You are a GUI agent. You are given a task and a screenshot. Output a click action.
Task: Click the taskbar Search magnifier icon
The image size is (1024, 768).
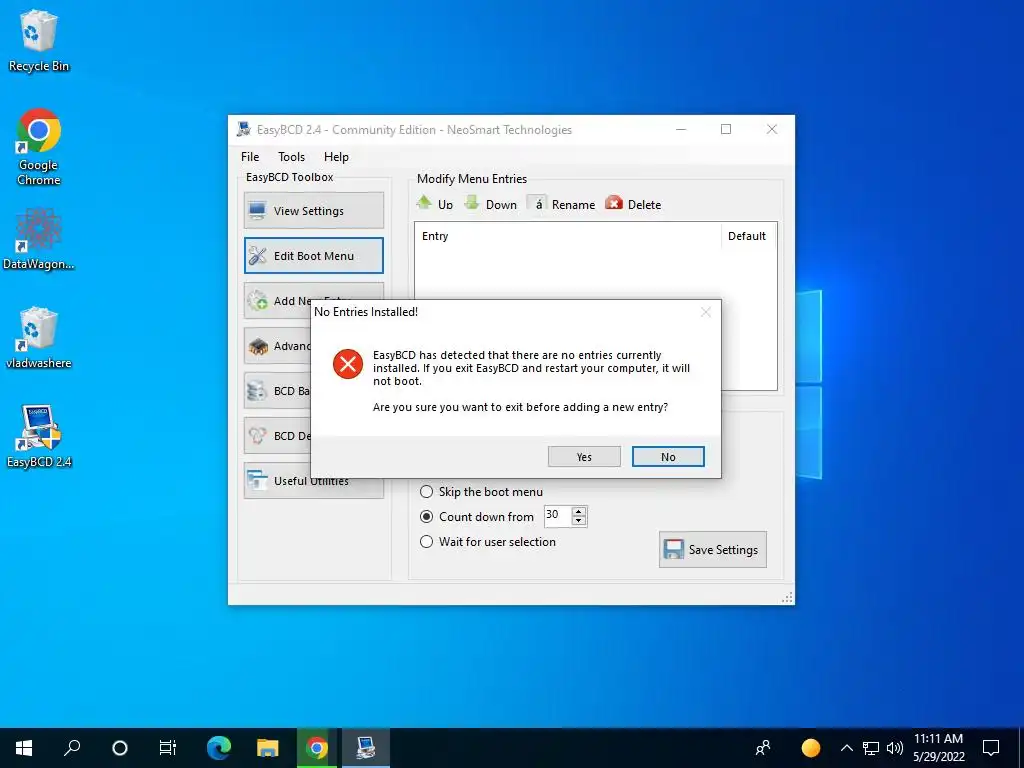[x=72, y=748]
